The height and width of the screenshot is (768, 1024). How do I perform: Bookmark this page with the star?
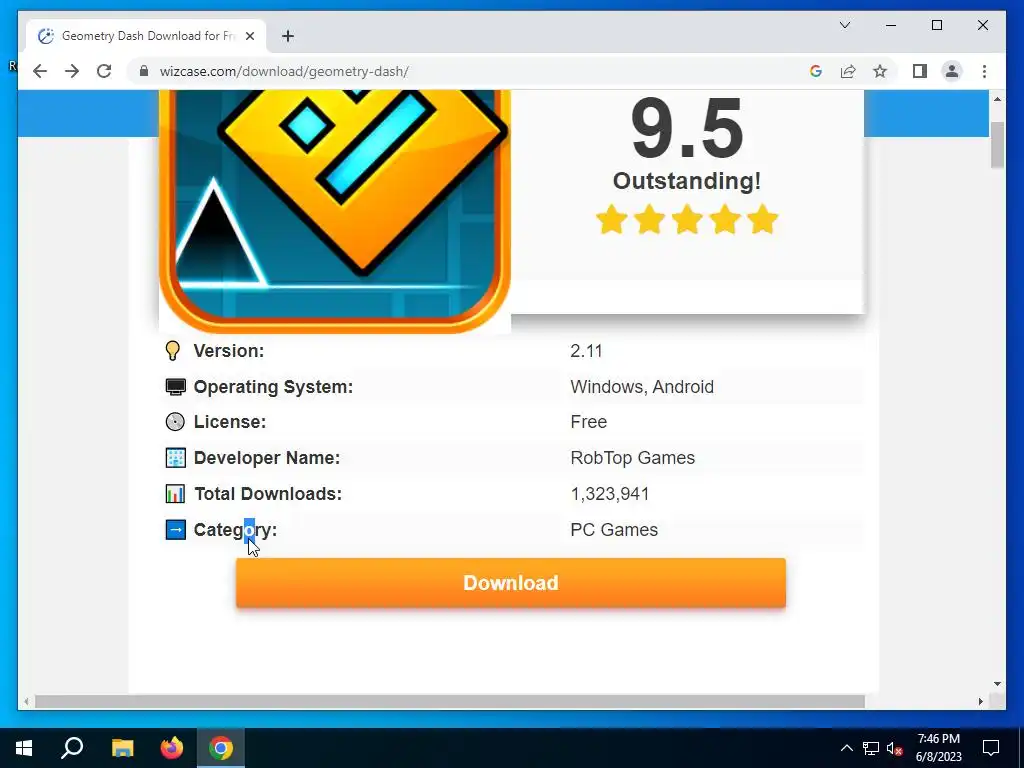point(880,71)
